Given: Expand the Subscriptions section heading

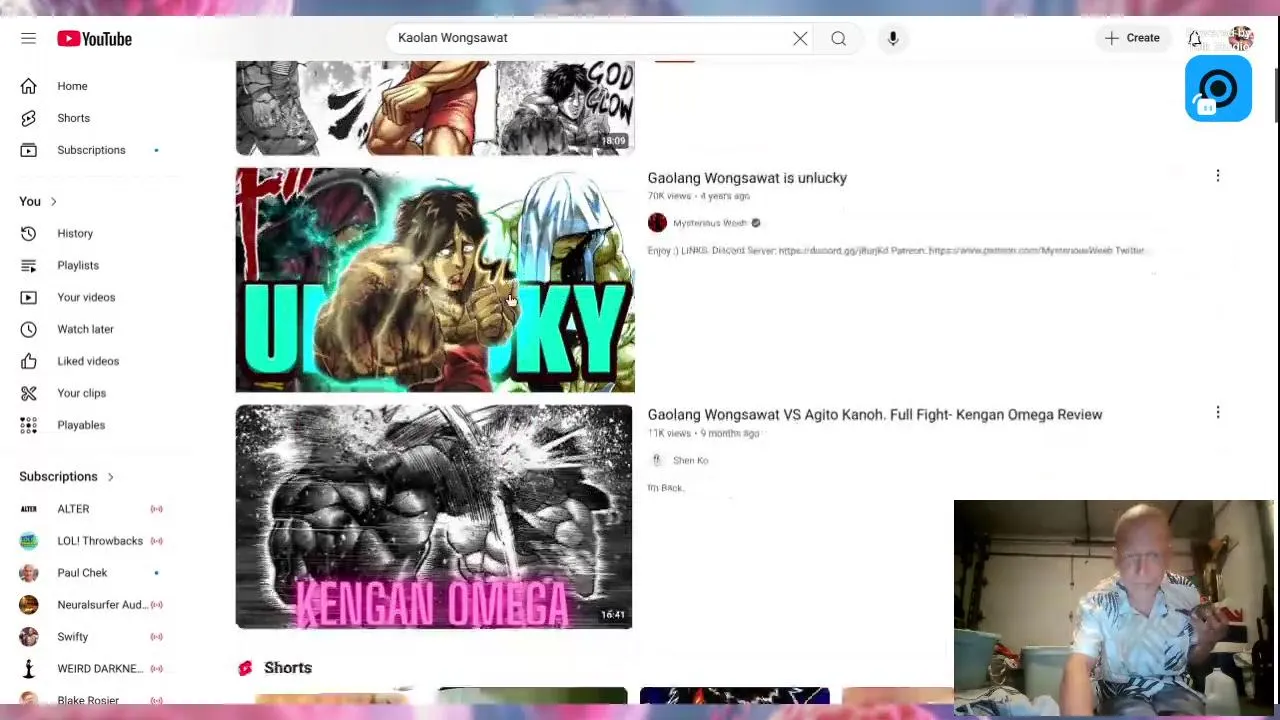Looking at the screenshot, I should (67, 477).
